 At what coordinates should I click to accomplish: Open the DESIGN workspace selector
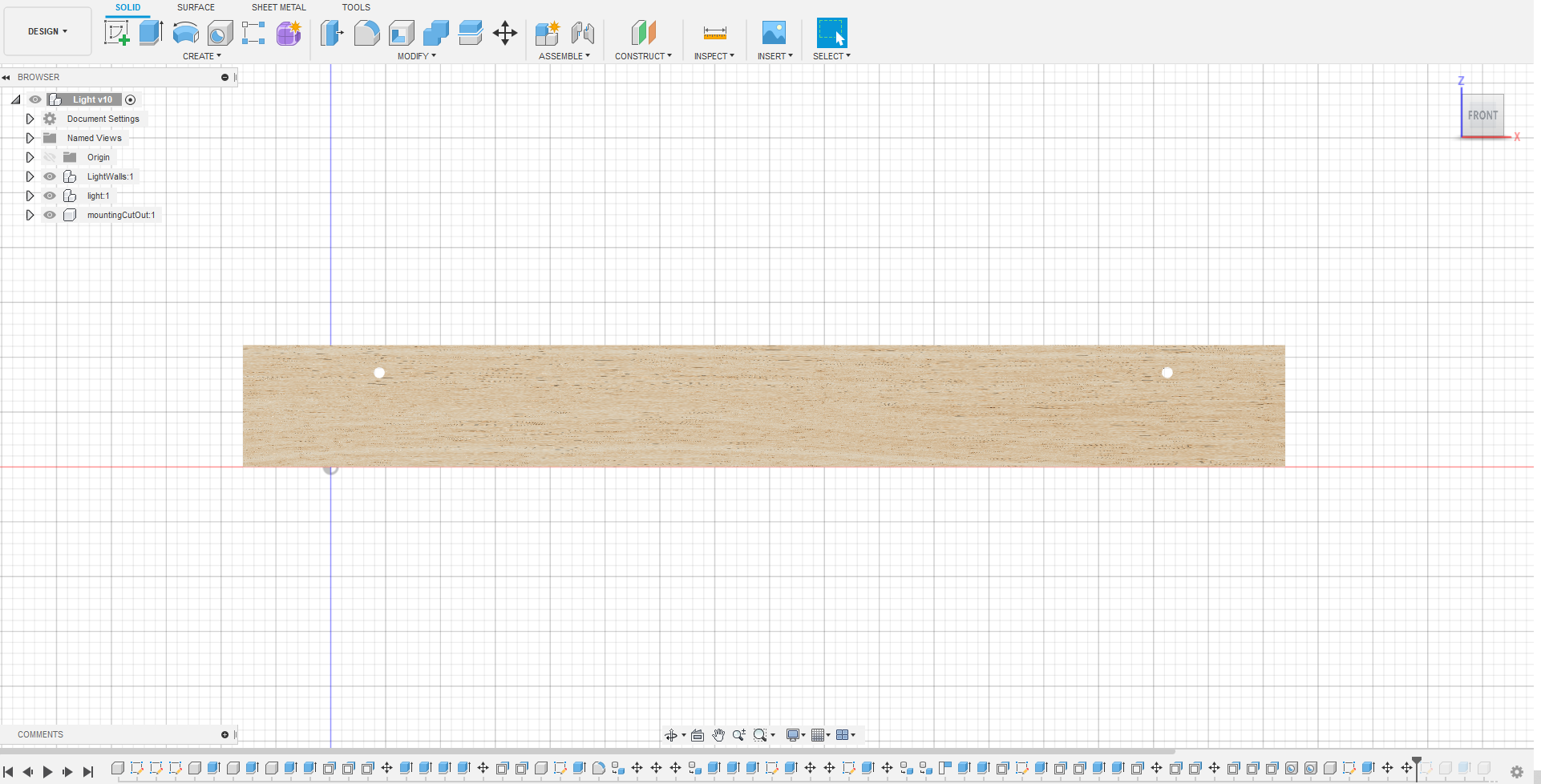pyautogui.click(x=47, y=31)
